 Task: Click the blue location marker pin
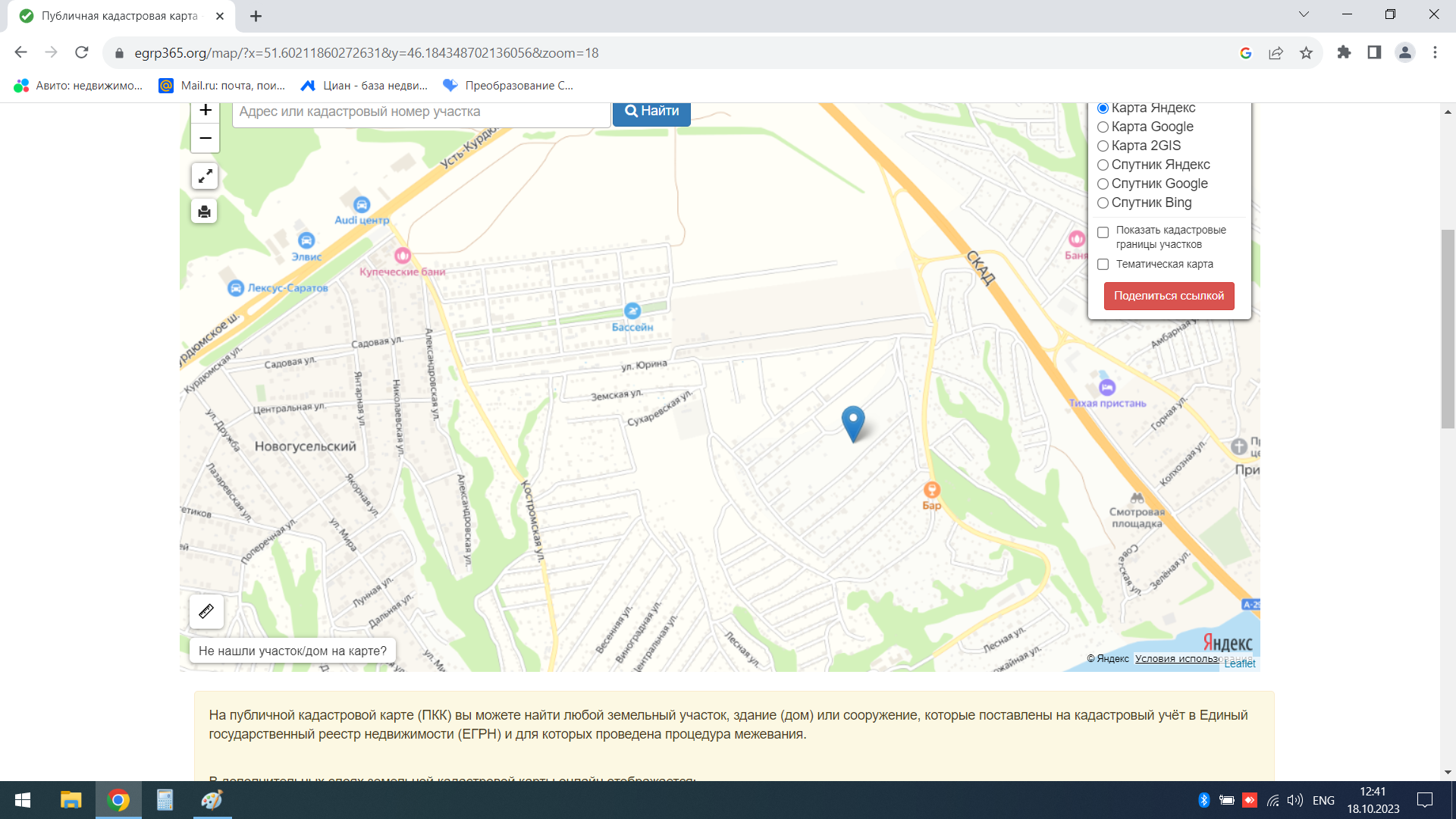tap(853, 422)
